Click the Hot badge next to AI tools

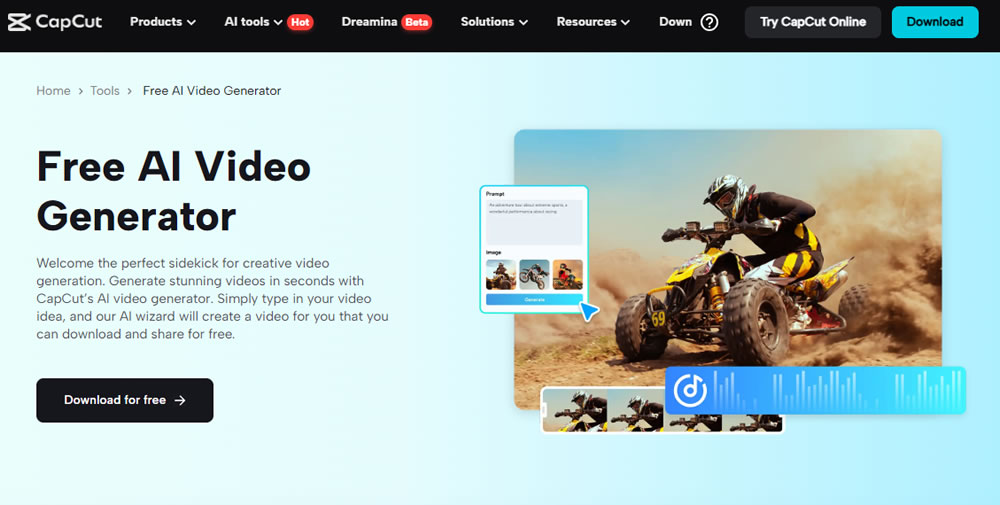point(300,22)
